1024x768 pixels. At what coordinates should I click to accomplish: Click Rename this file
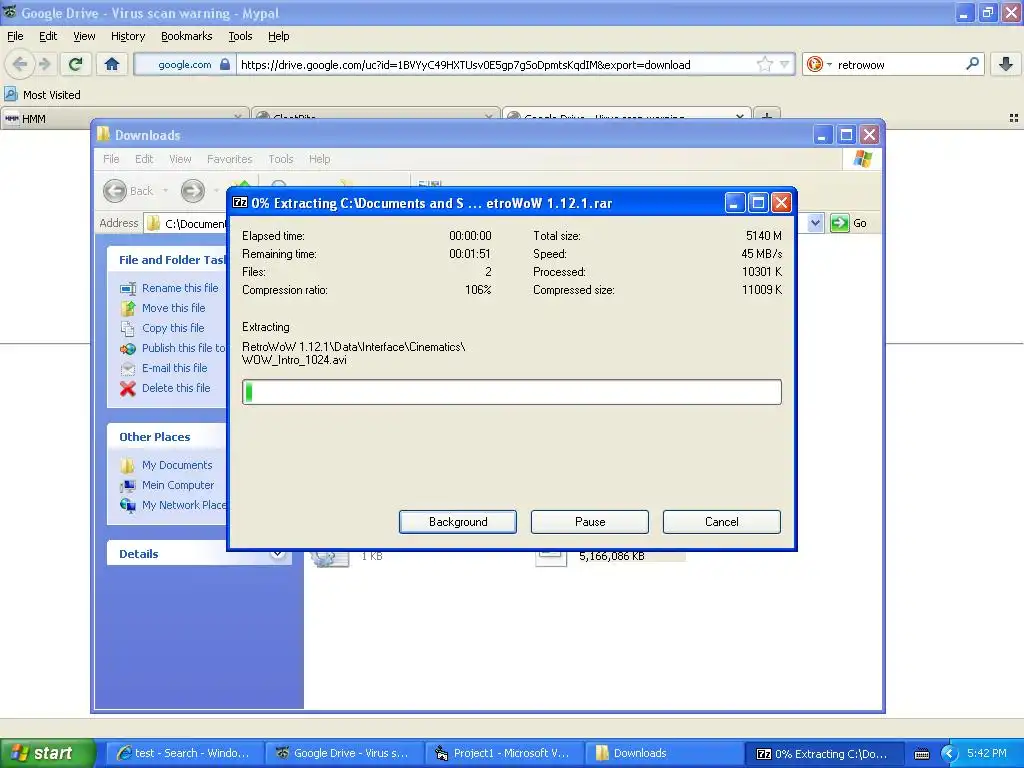click(x=180, y=288)
